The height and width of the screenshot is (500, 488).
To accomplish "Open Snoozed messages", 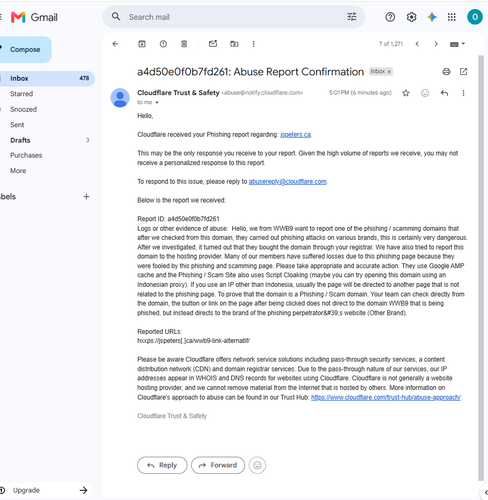I will [23, 109].
